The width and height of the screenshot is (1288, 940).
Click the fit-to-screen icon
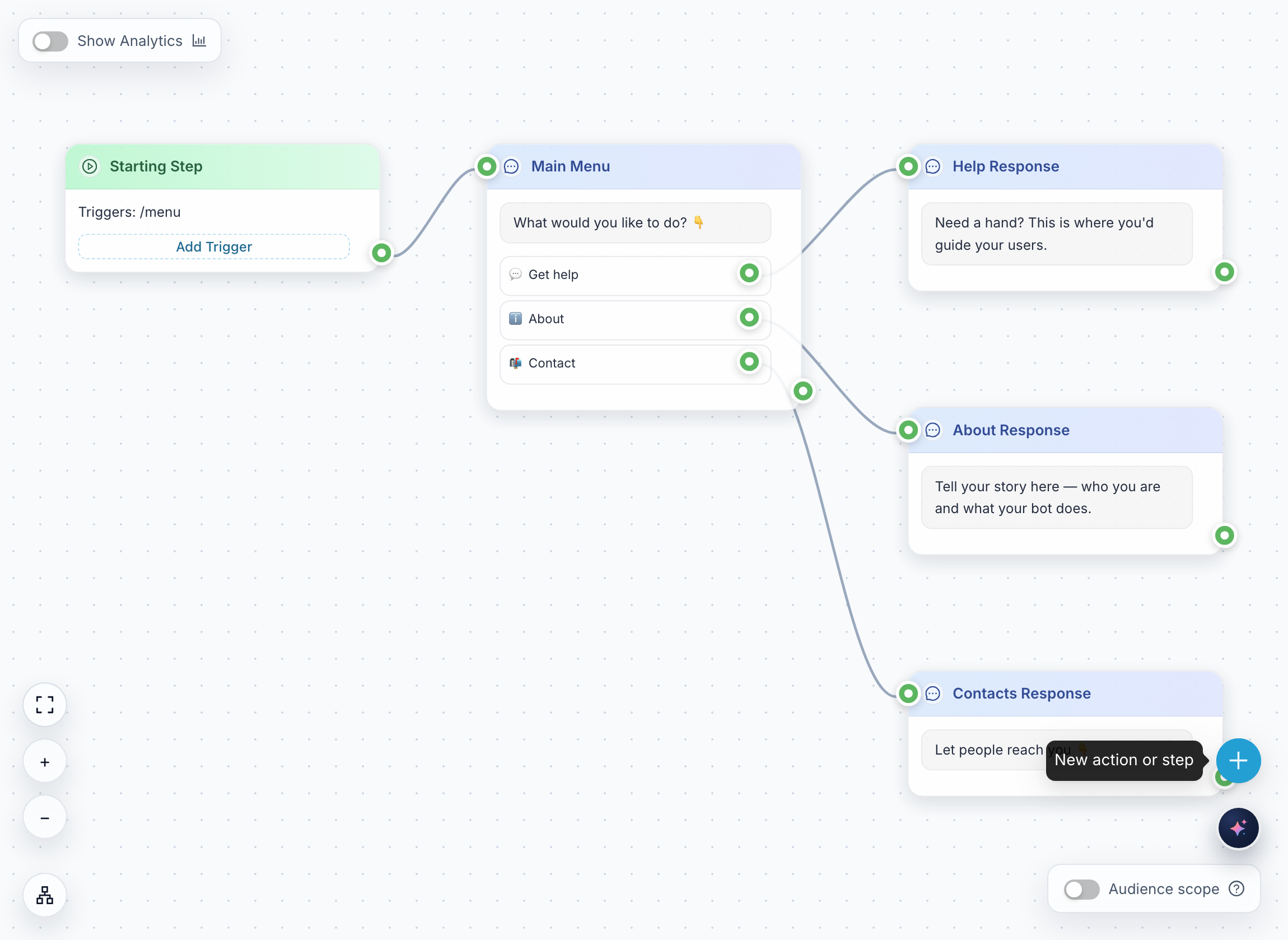click(45, 704)
